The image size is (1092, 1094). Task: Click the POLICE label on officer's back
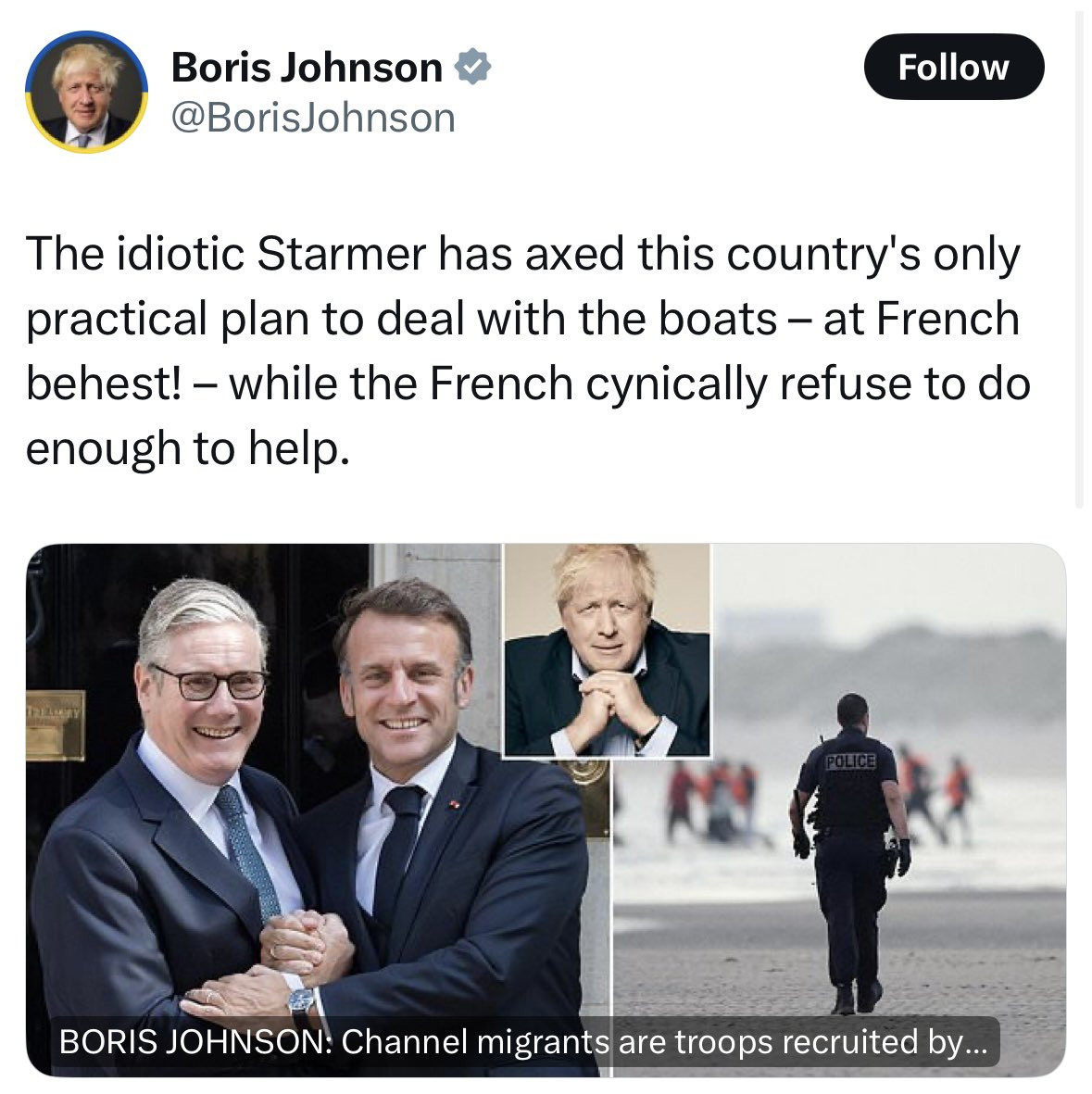point(850,761)
